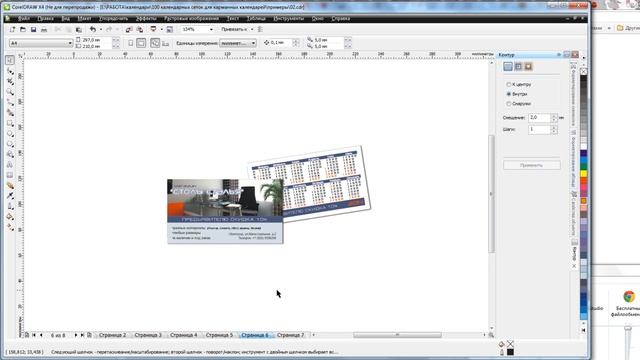Adjust the nudge offset 0,1 mm stepper

pyautogui.click(x=296, y=42)
